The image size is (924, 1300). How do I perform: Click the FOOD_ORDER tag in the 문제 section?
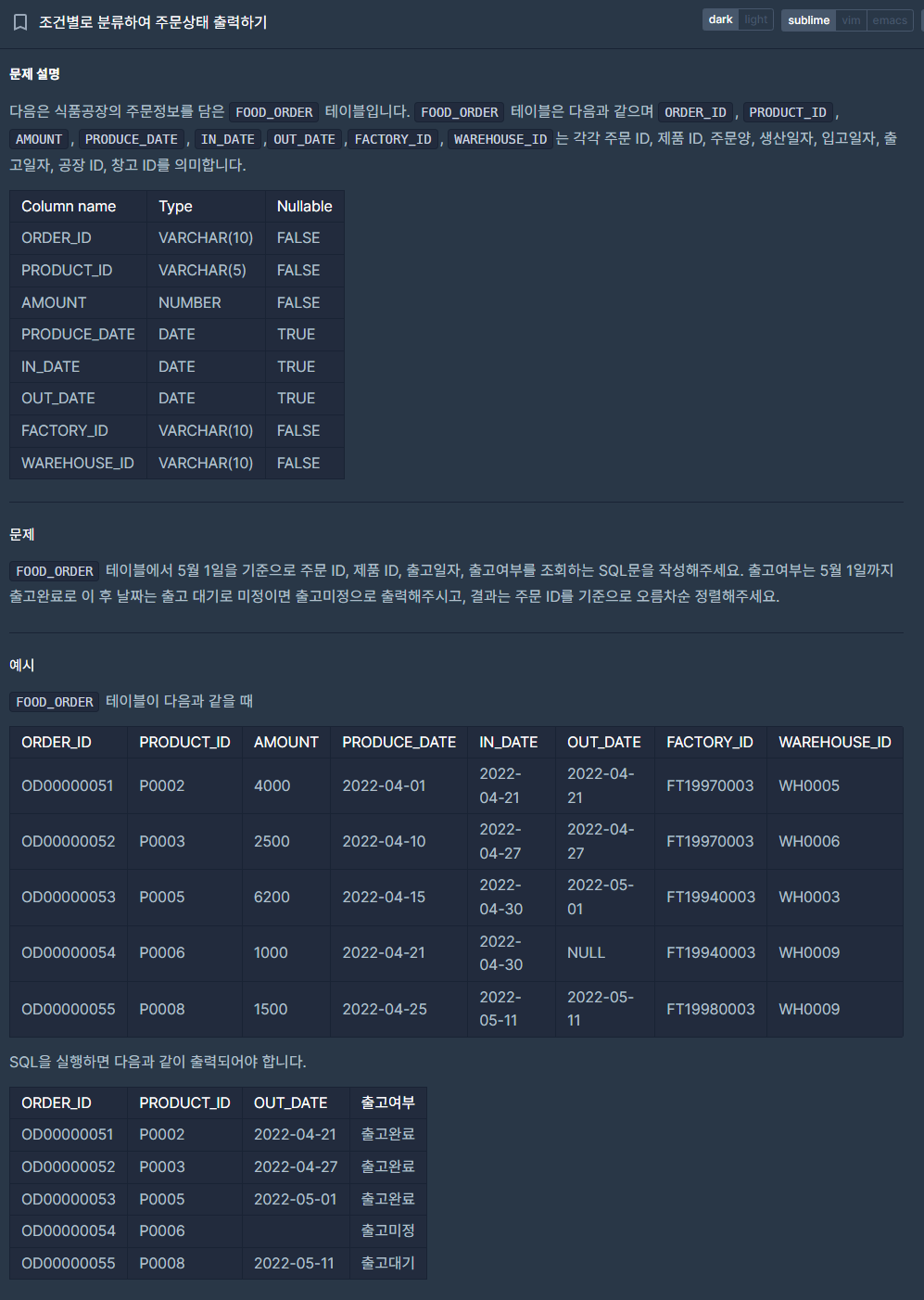(x=55, y=571)
